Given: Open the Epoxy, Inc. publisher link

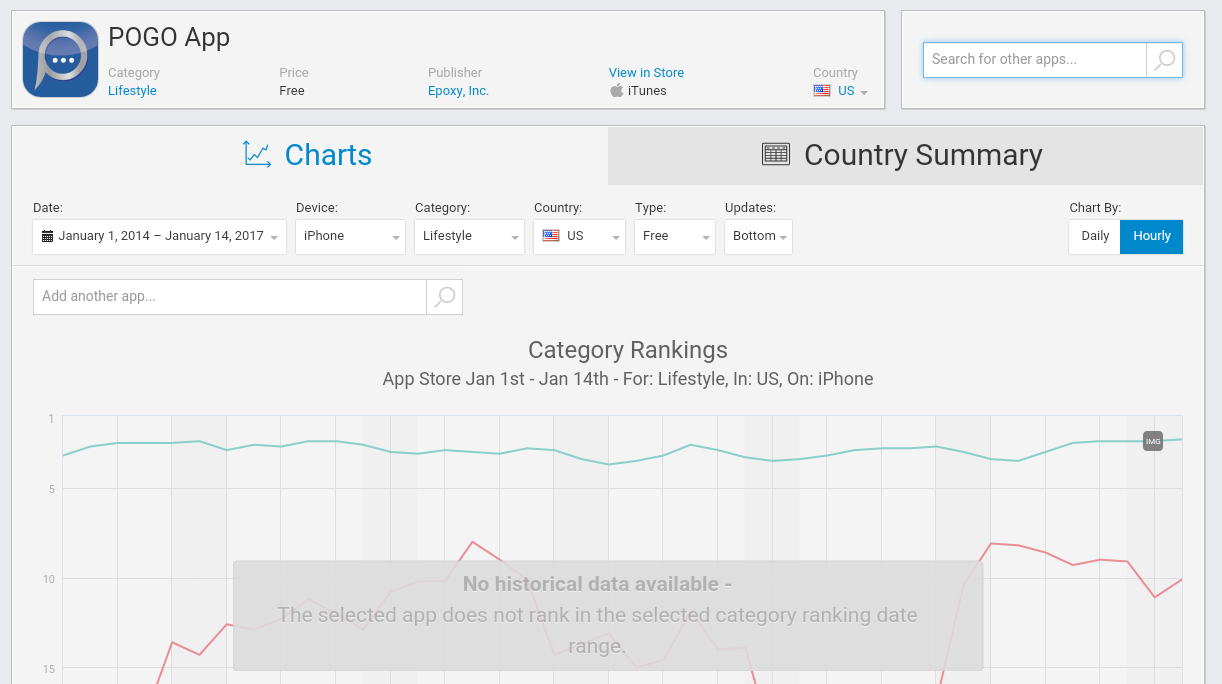Looking at the screenshot, I should pos(458,91).
